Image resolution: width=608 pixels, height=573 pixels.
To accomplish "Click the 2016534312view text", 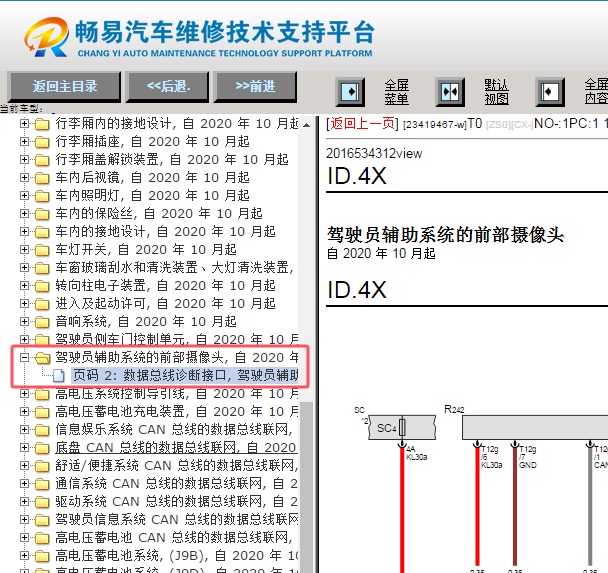I will pos(374,154).
